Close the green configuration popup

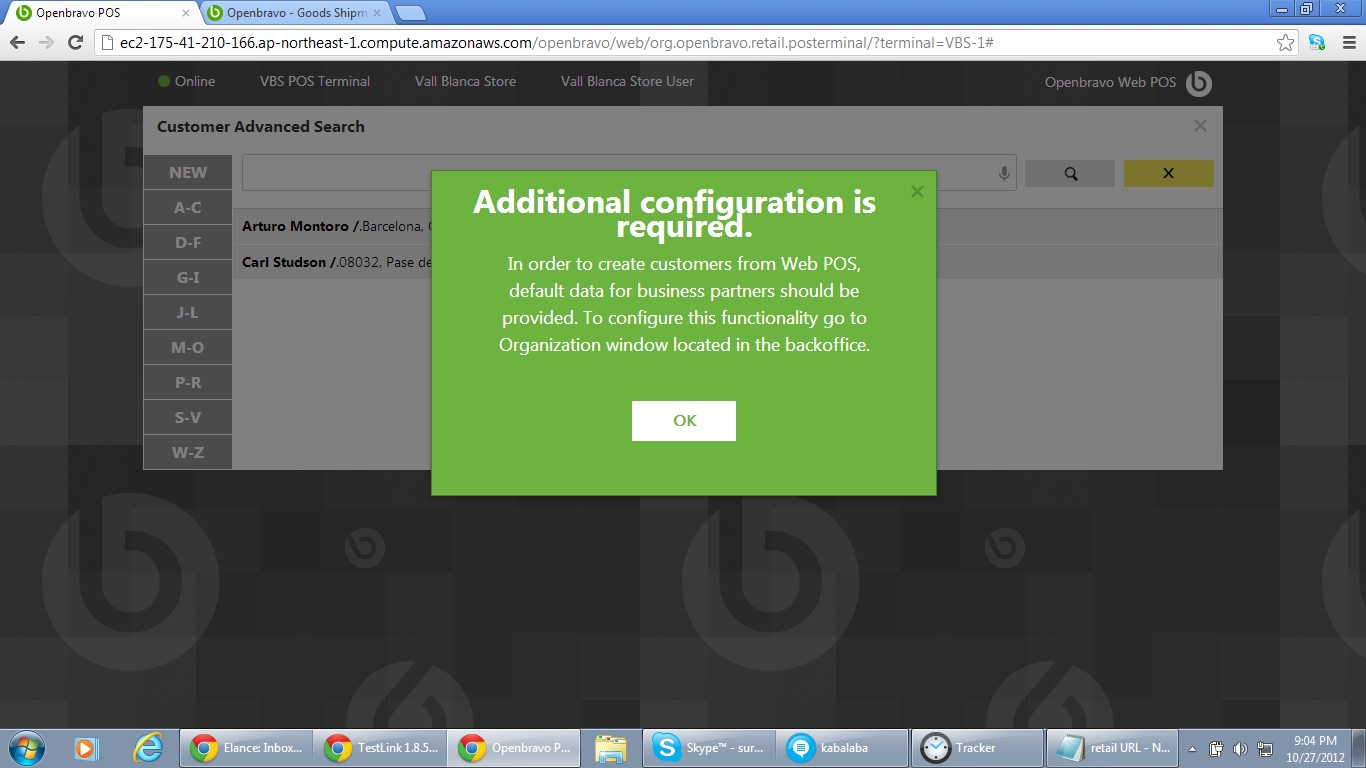pos(917,192)
